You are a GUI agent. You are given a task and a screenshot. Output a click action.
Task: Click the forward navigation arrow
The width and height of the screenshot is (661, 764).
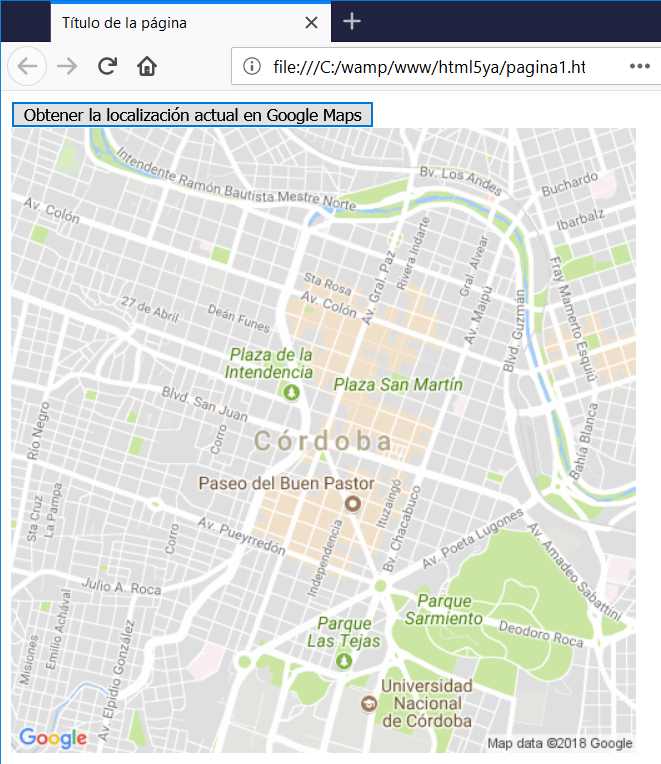coord(67,66)
